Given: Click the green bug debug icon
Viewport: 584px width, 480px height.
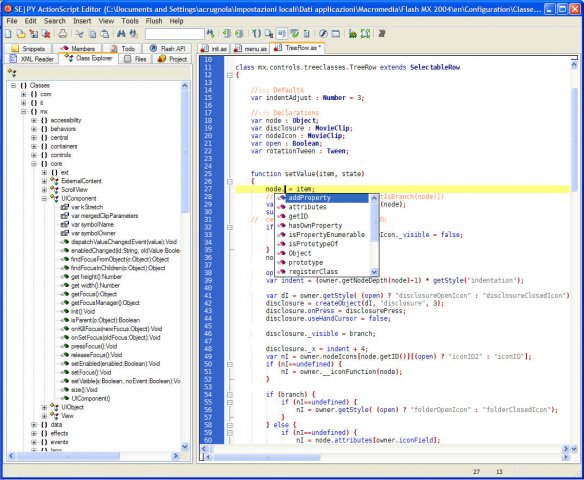Looking at the screenshot, I should pos(352,34).
